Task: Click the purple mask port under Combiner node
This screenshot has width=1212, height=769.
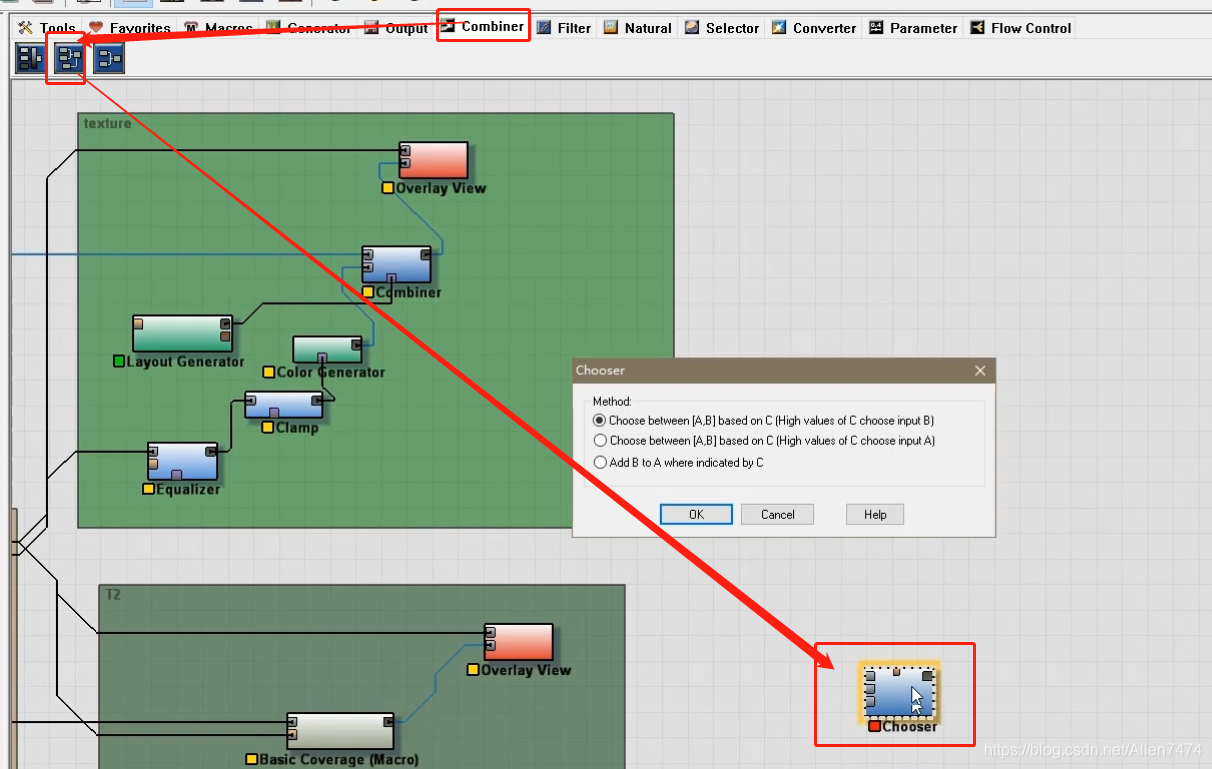Action: tap(392, 280)
